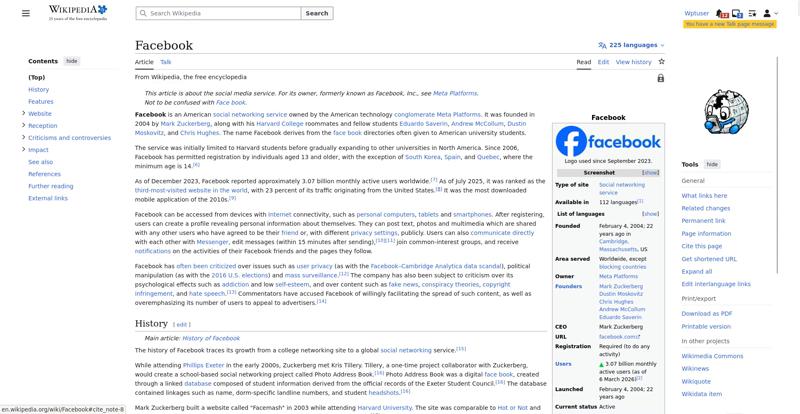Hide the Contents sidebar
Screen dimensions: 800x414
[x=72, y=61]
